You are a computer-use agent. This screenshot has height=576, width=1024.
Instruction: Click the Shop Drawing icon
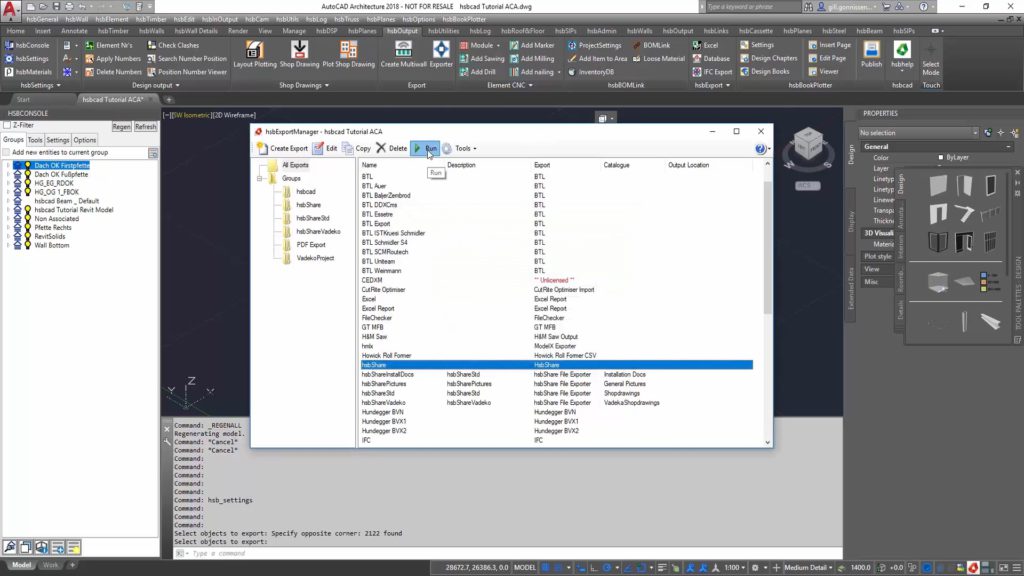(x=299, y=54)
